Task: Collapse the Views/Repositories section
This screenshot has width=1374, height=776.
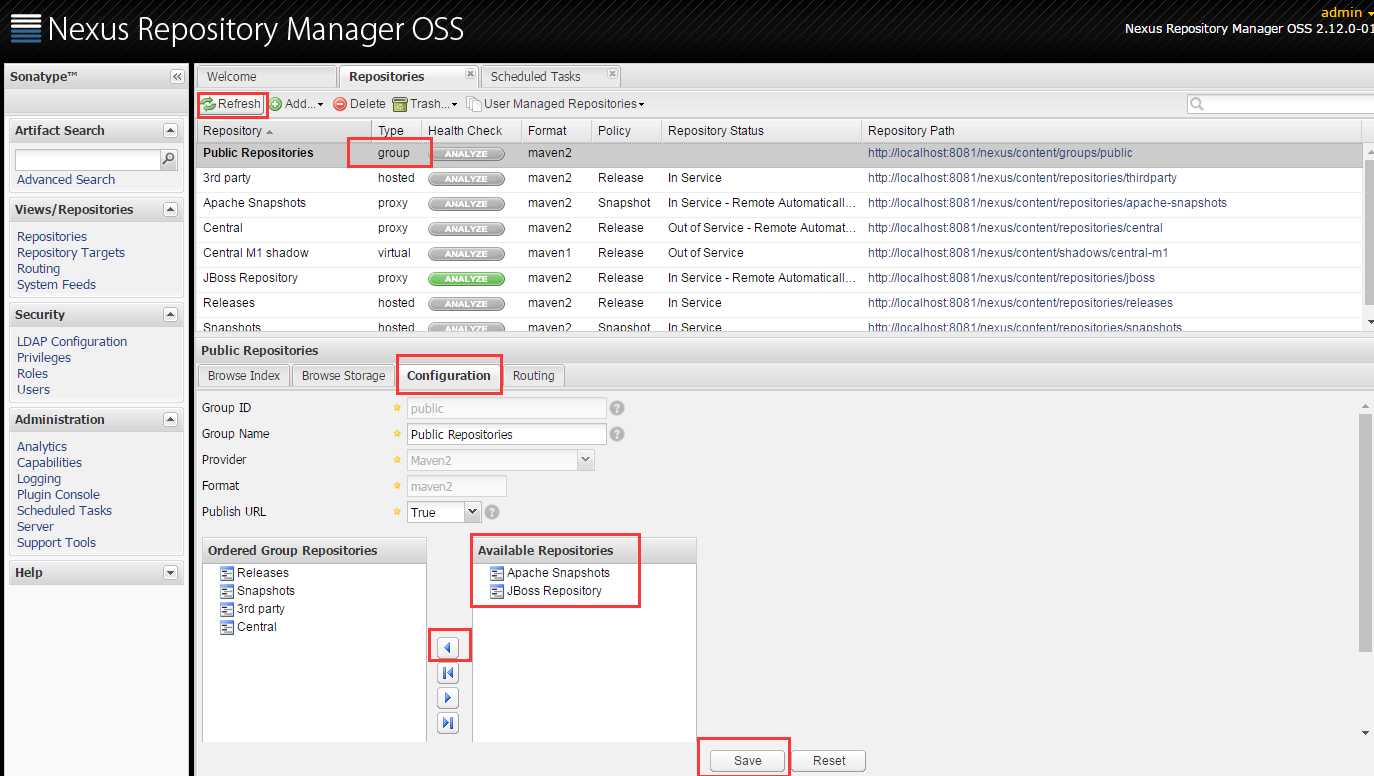Action: pyautogui.click(x=170, y=210)
